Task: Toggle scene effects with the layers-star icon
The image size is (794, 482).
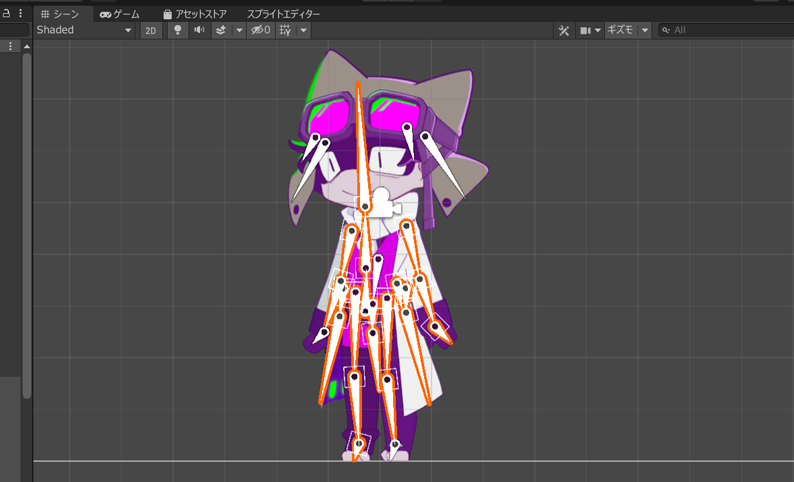Action: coord(221,30)
